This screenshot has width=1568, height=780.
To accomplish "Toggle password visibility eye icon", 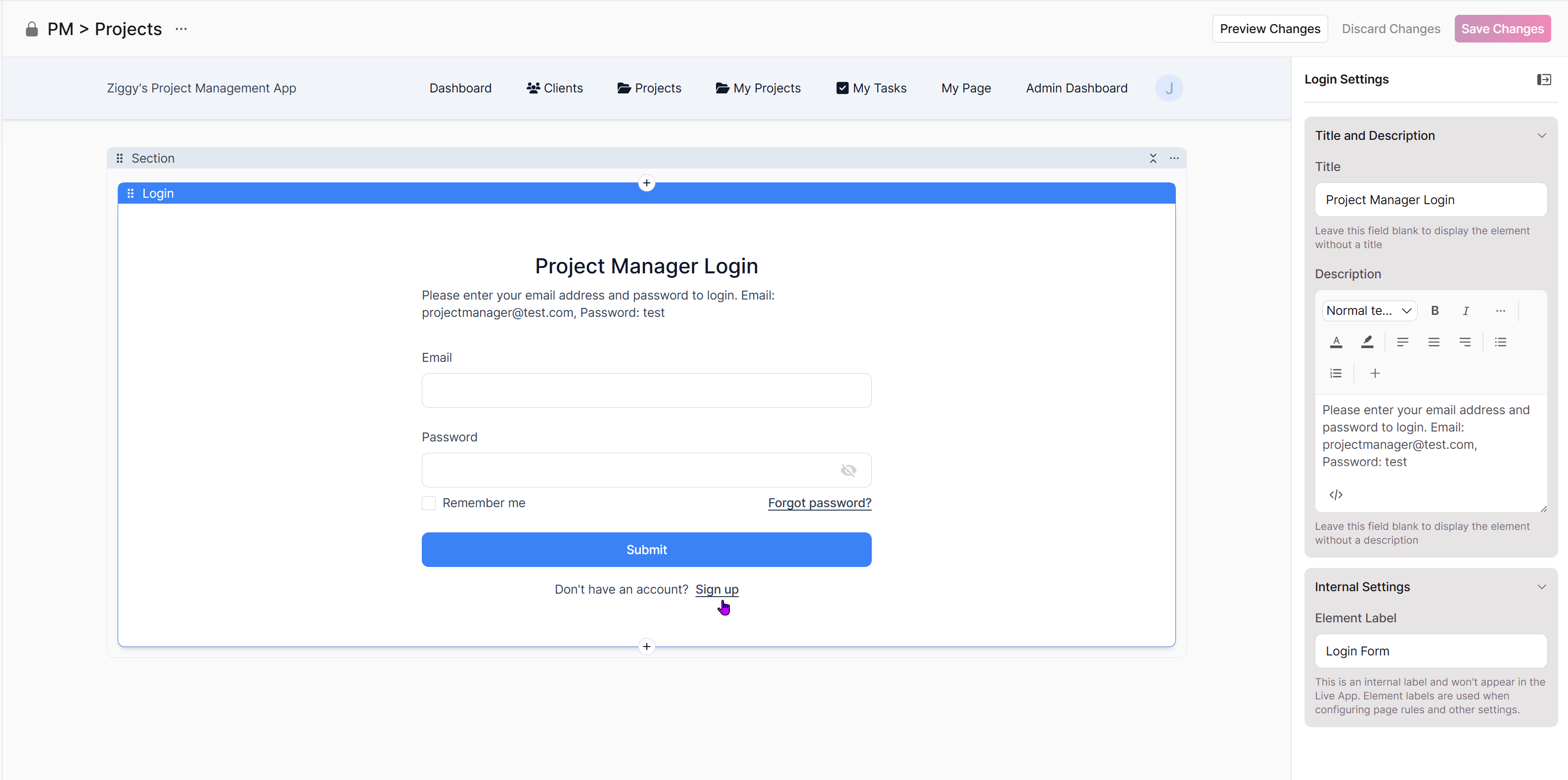I will [848, 470].
